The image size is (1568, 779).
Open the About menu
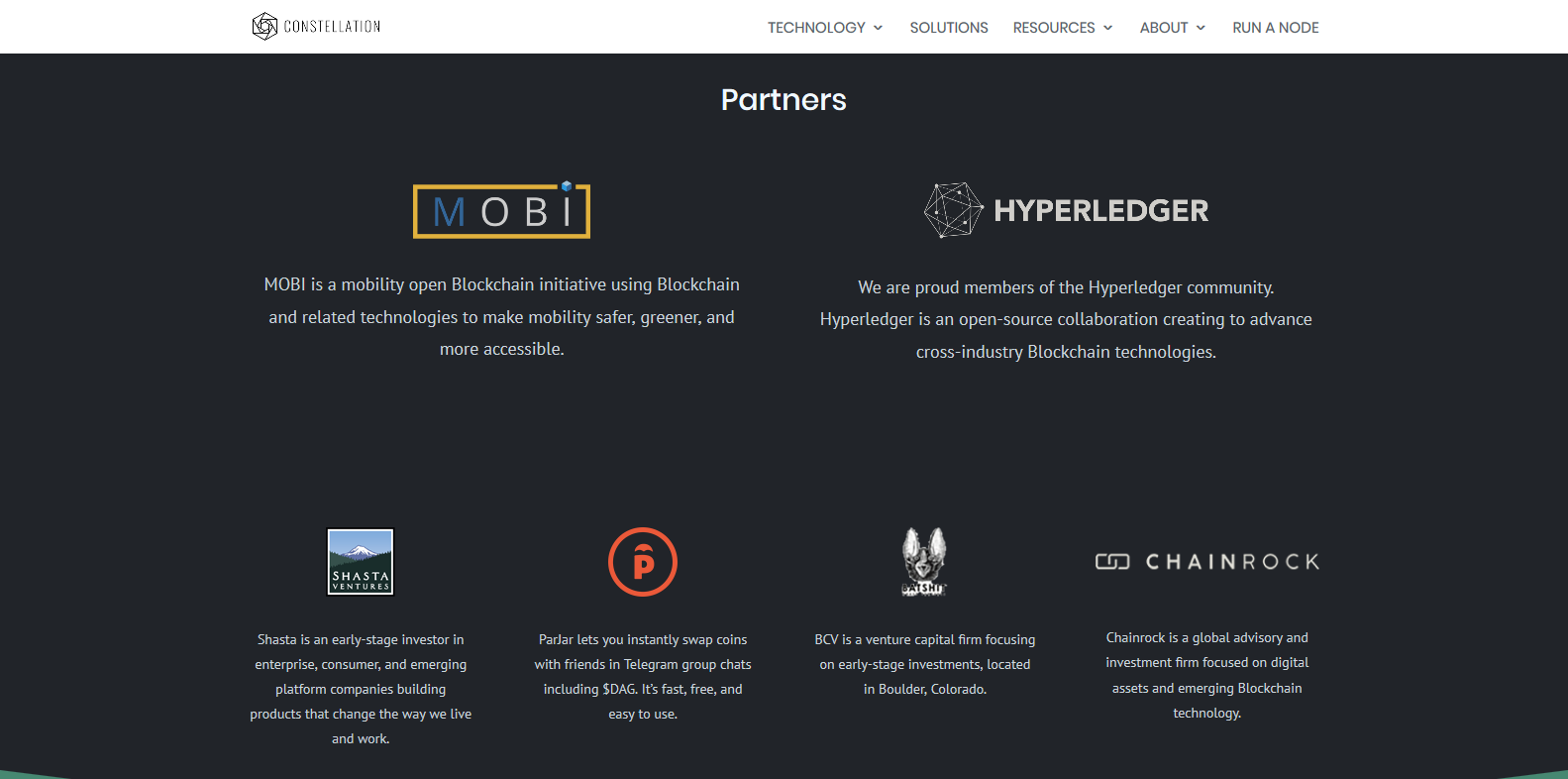click(x=1164, y=28)
